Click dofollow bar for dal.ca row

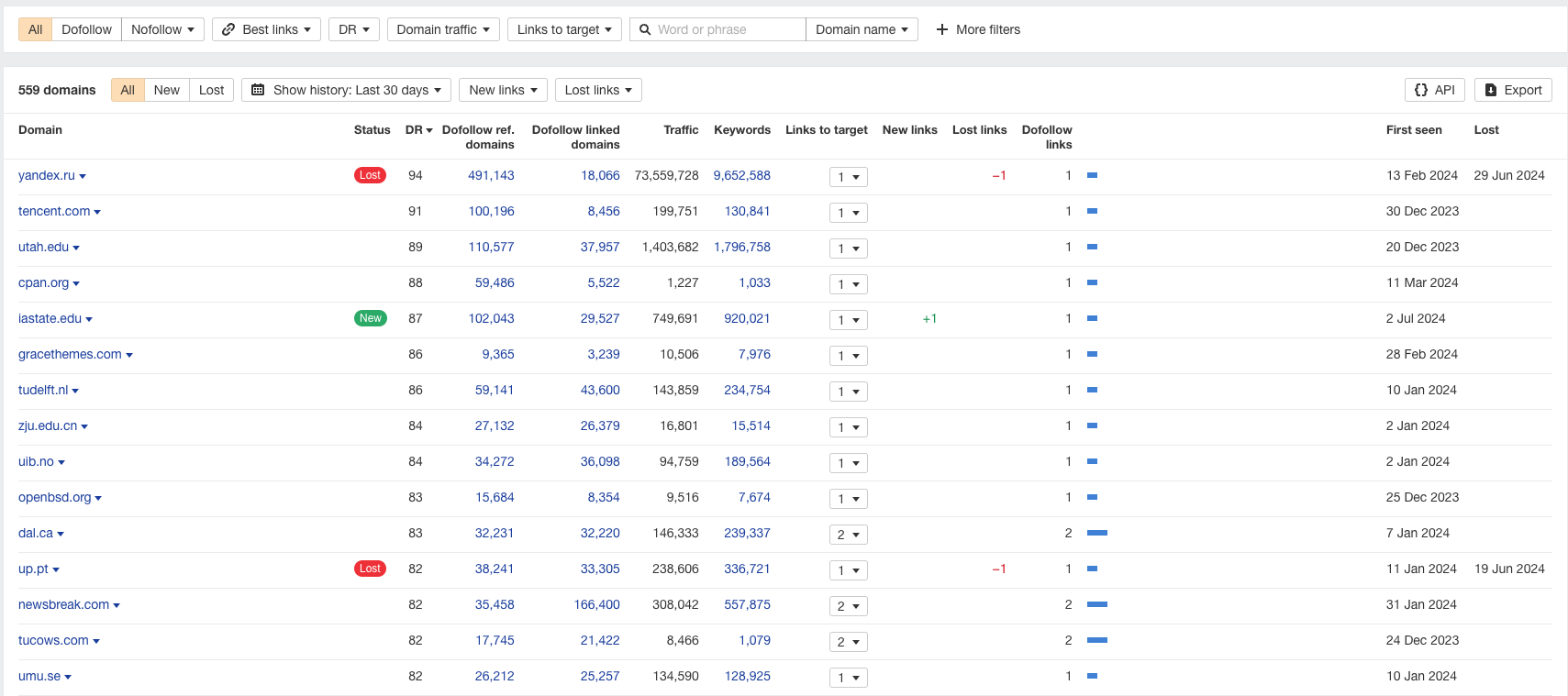click(x=1097, y=533)
